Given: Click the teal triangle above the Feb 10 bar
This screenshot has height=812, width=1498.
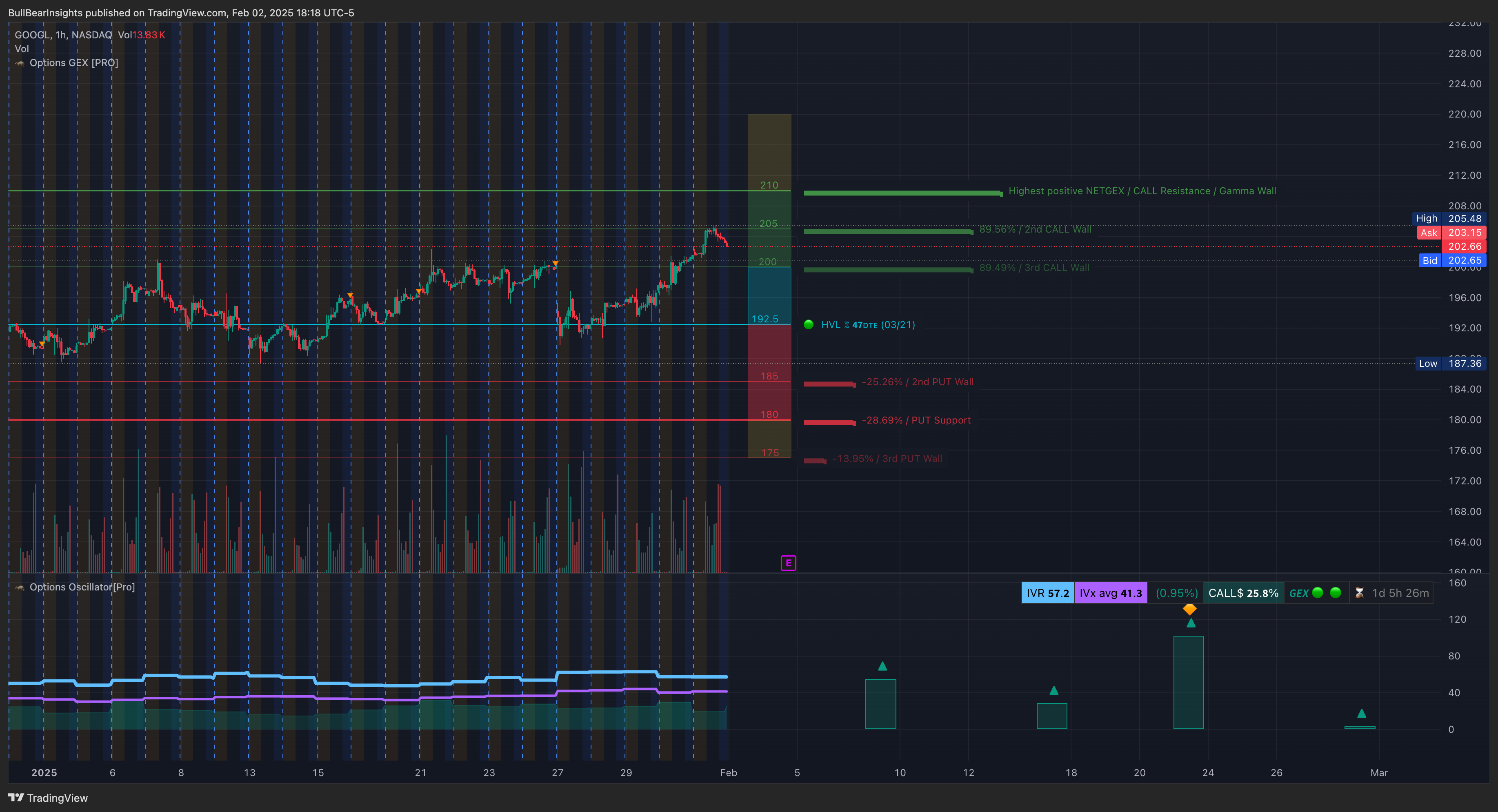Looking at the screenshot, I should tap(882, 666).
